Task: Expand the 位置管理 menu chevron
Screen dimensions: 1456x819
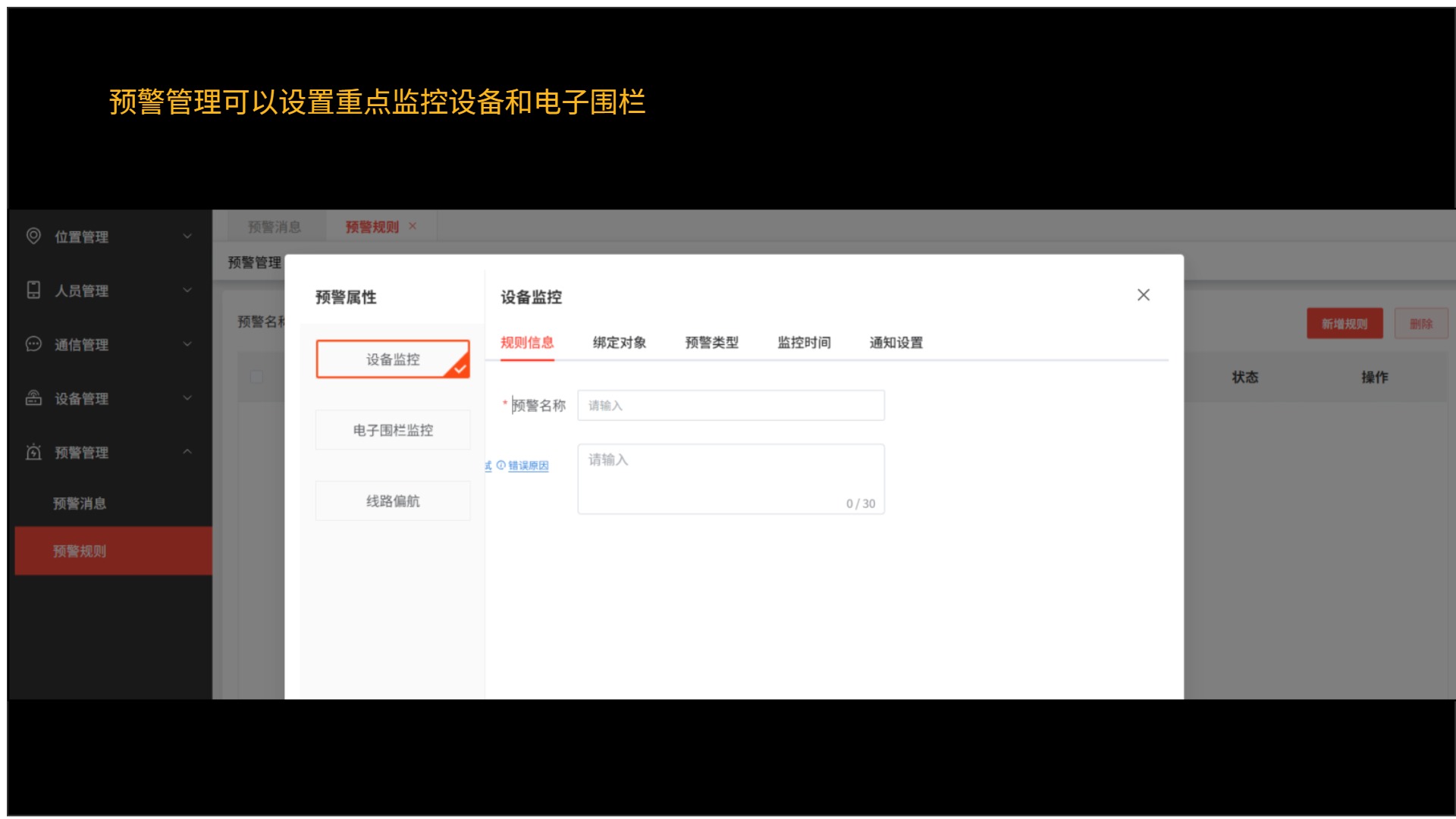Action: tap(187, 237)
